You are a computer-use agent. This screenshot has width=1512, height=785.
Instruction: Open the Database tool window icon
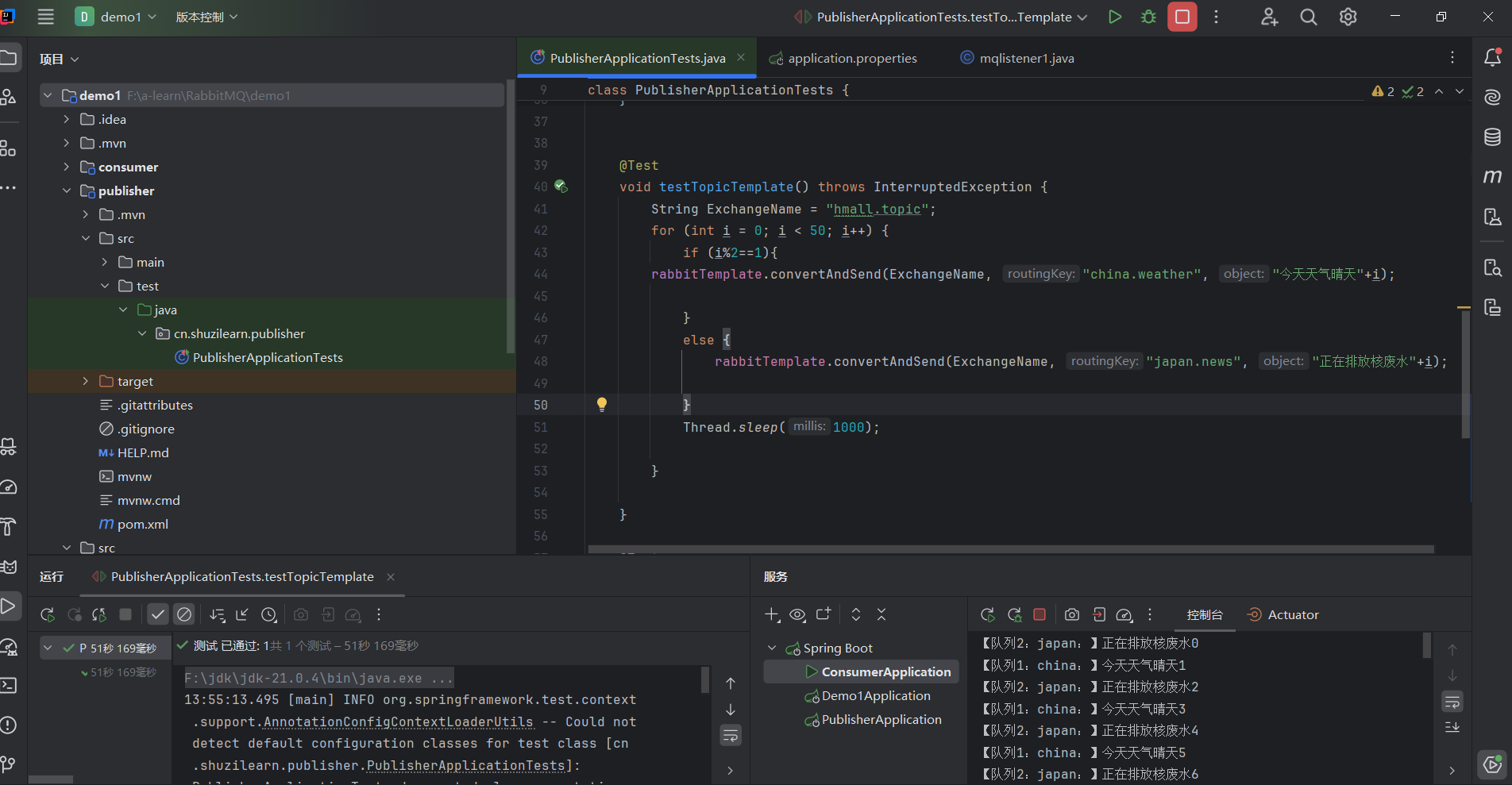coord(1492,137)
